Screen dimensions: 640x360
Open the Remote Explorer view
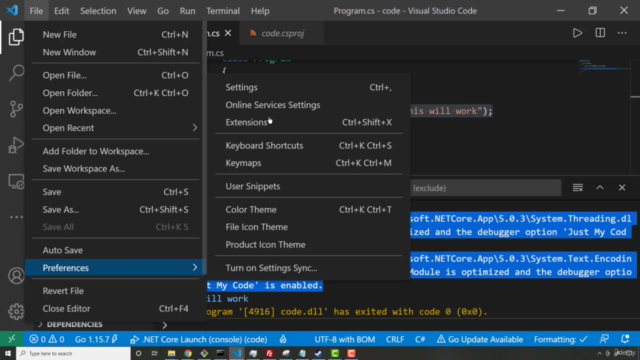coord(16,181)
